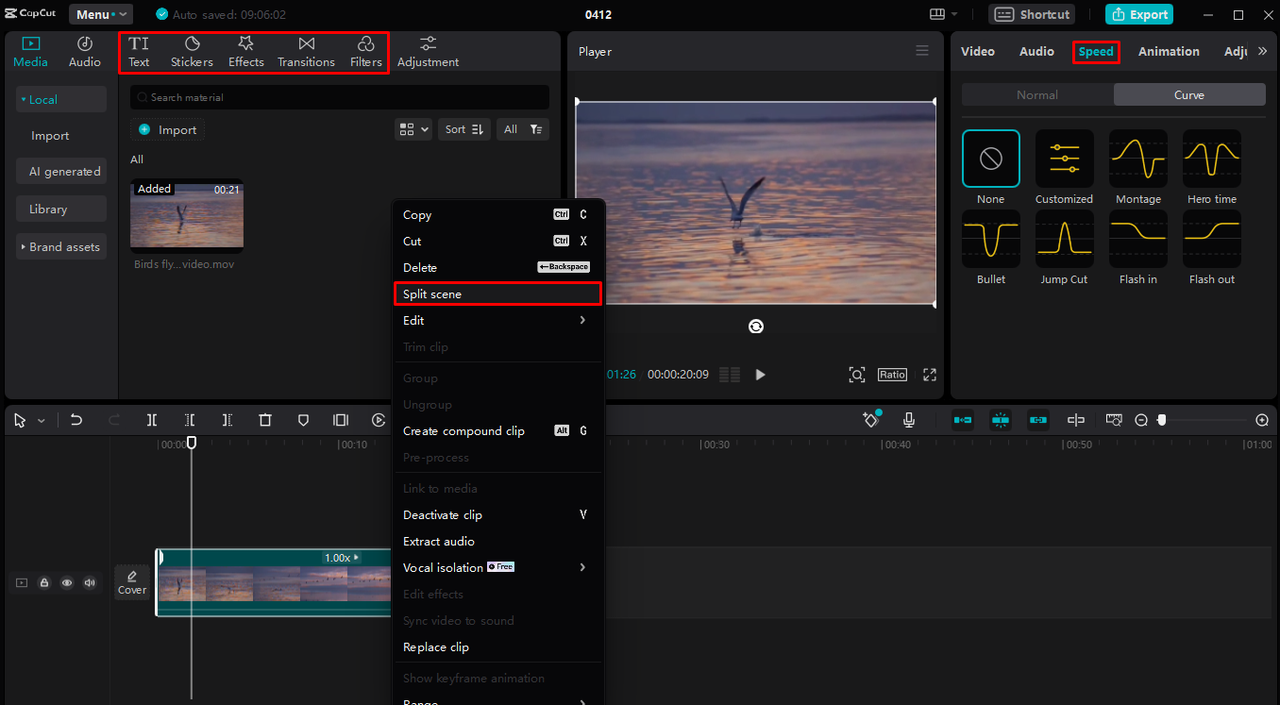The height and width of the screenshot is (705, 1280).
Task: Click the microphone Record voiceover icon
Action: (x=909, y=420)
